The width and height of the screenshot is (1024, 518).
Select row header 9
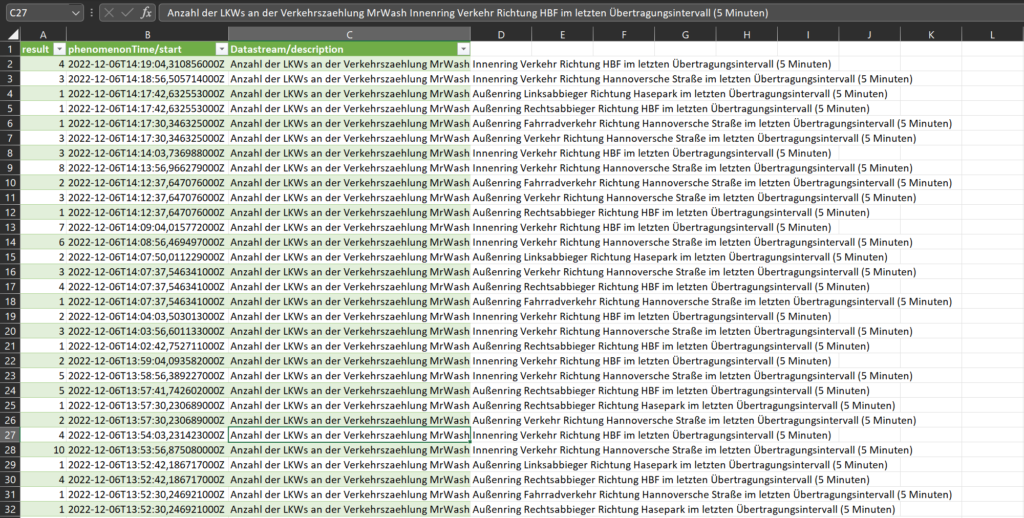point(10,168)
